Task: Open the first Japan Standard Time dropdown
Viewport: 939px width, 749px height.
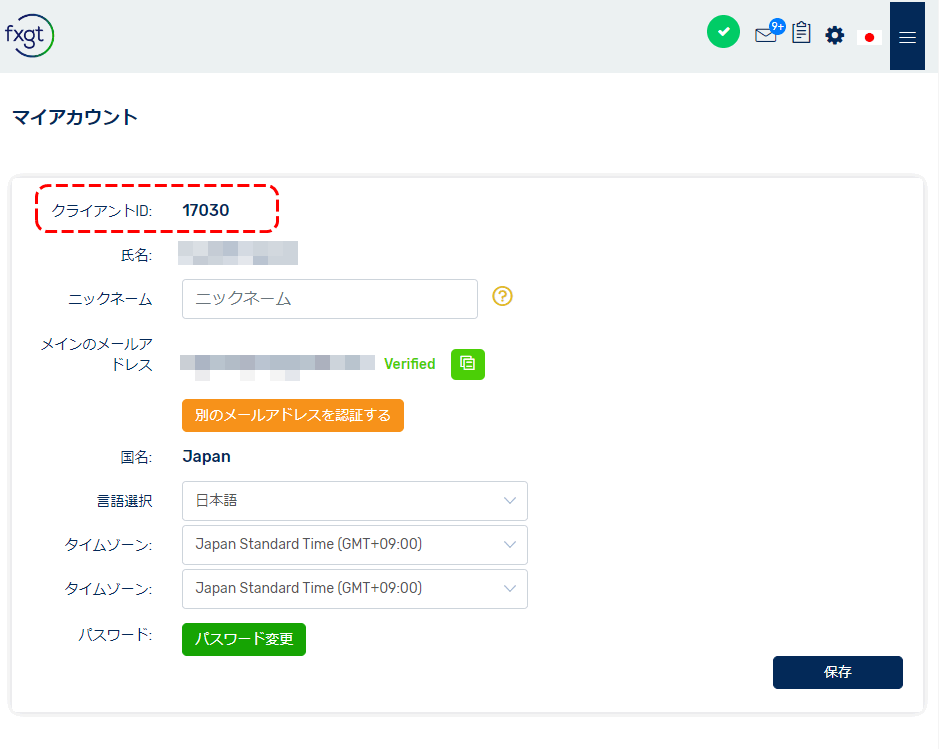Action: [355, 544]
